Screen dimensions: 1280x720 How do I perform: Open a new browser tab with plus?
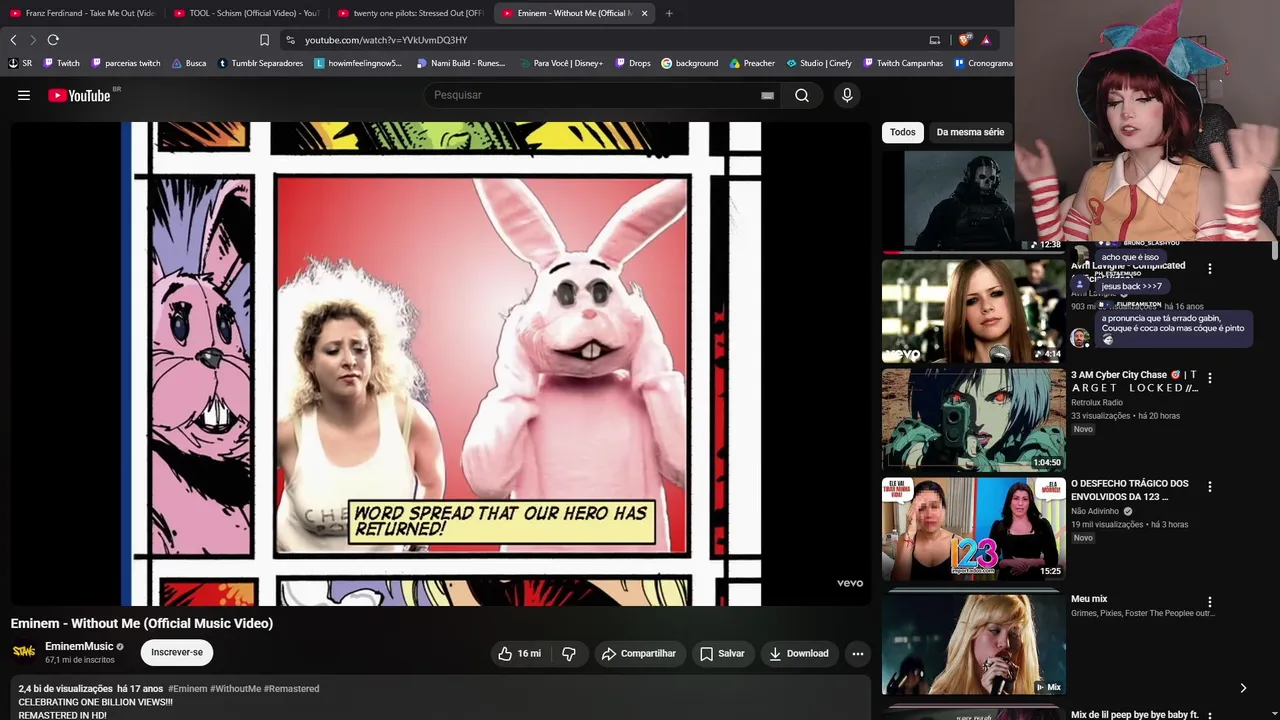pyautogui.click(x=669, y=13)
